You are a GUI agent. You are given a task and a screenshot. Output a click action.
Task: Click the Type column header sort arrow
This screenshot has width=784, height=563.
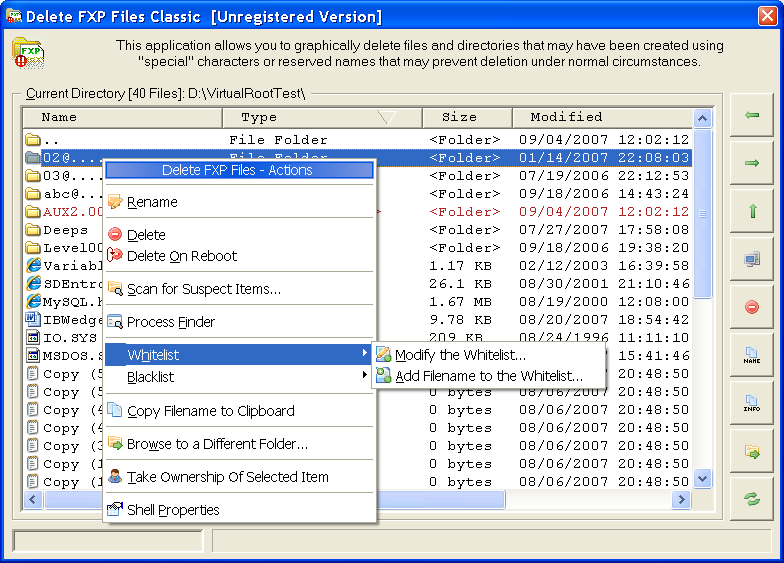[x=386, y=118]
